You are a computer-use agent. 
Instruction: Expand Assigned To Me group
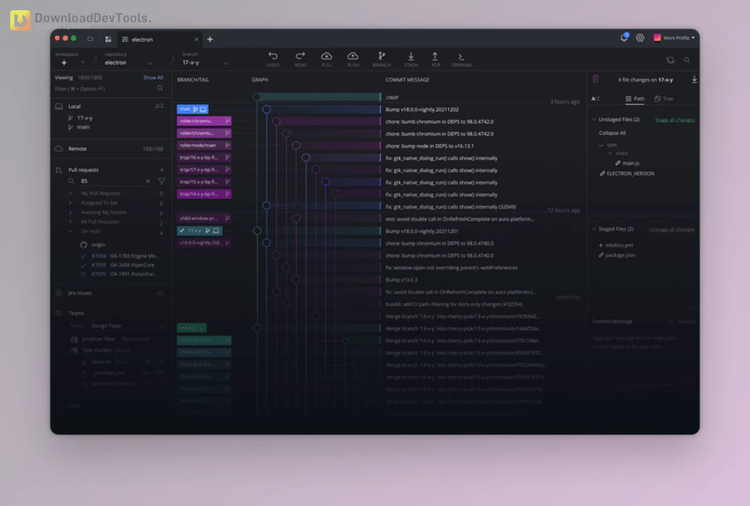(x=71, y=203)
